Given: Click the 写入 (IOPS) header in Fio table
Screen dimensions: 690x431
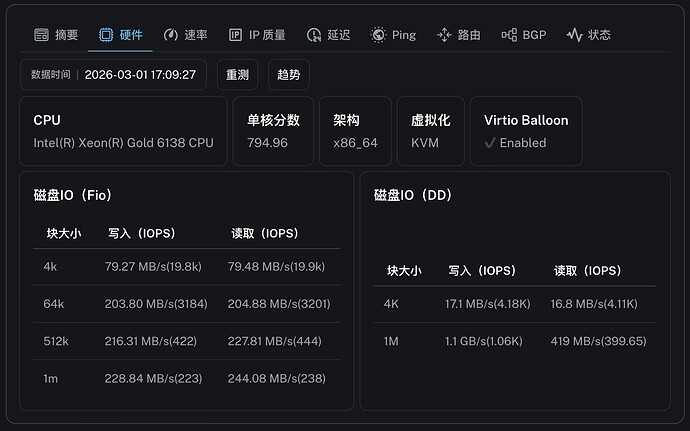Looking at the screenshot, I should 142,233.
